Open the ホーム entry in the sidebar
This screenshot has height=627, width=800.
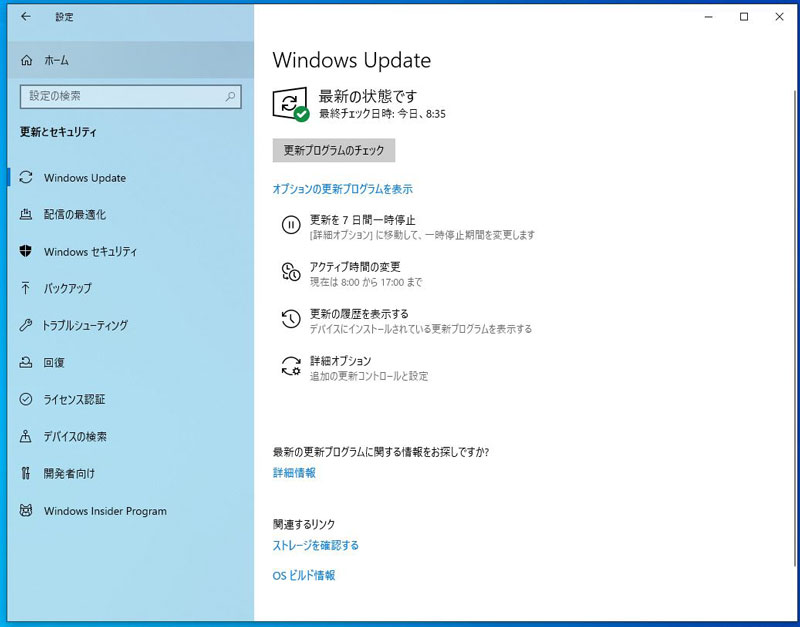[x=131, y=60]
